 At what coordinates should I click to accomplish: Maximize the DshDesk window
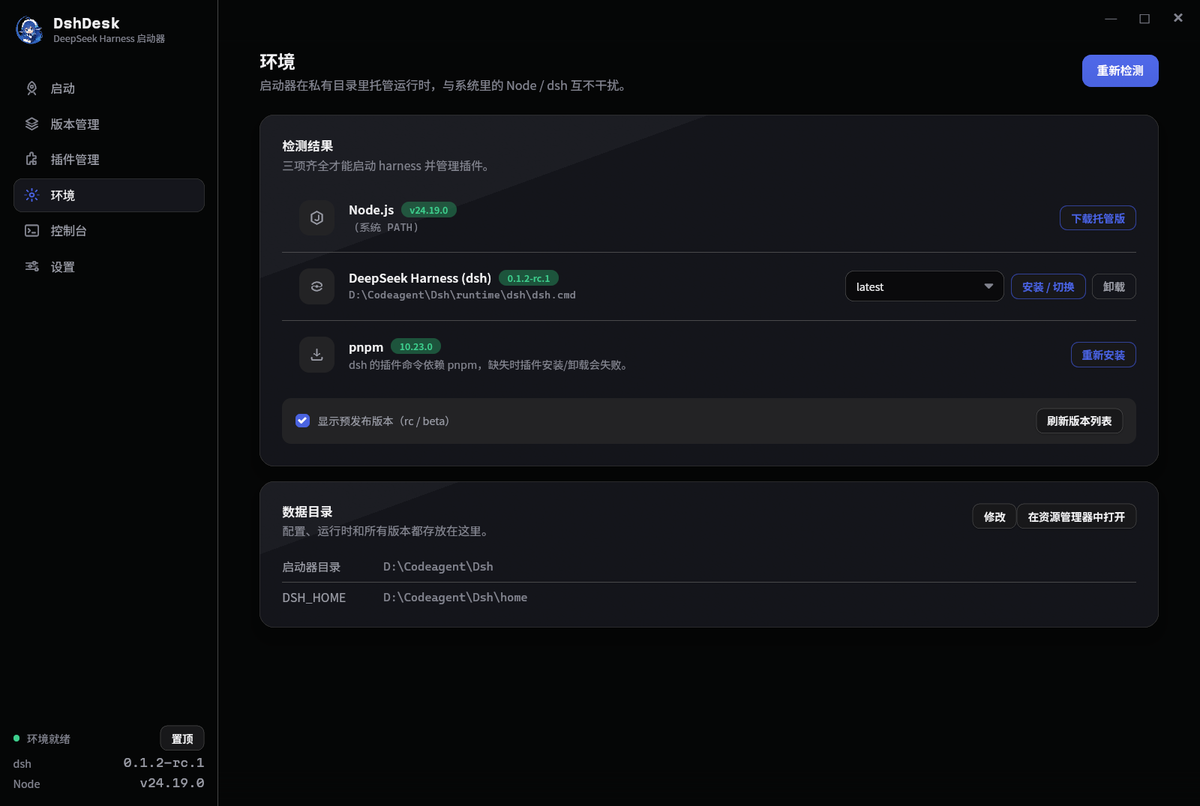[1144, 18]
